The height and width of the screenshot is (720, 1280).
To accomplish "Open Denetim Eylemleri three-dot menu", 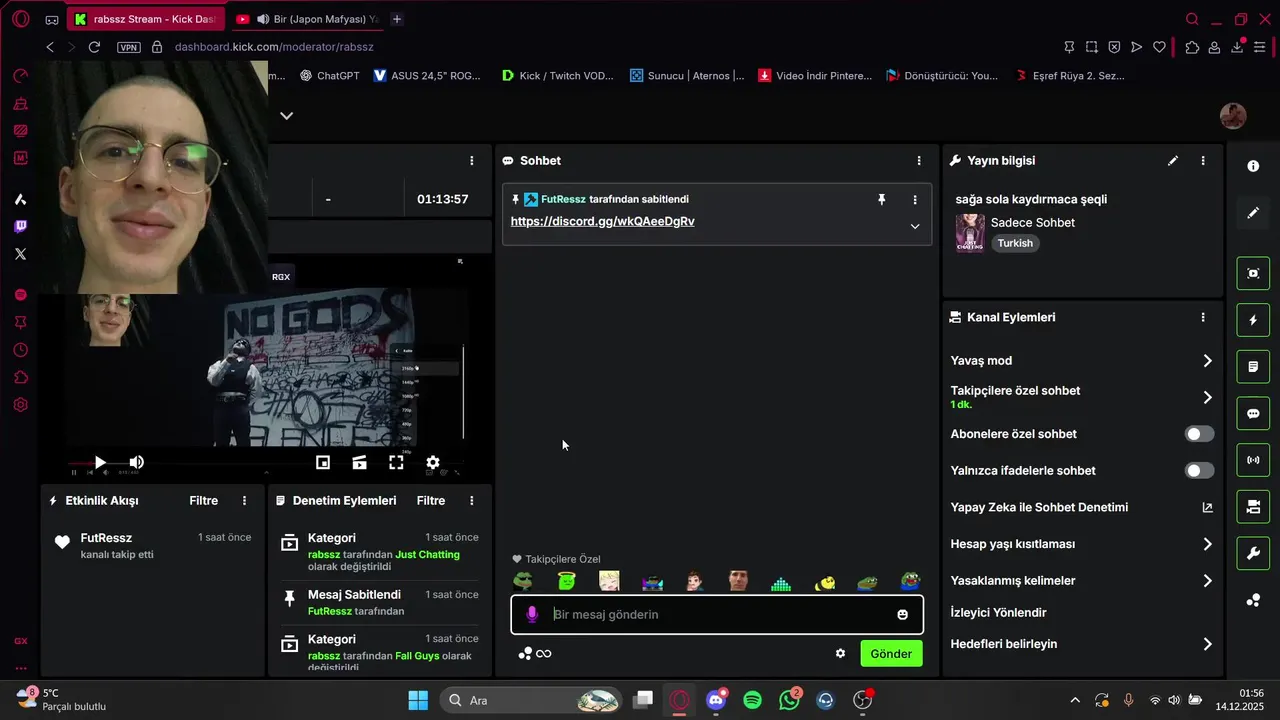I will [x=472, y=500].
